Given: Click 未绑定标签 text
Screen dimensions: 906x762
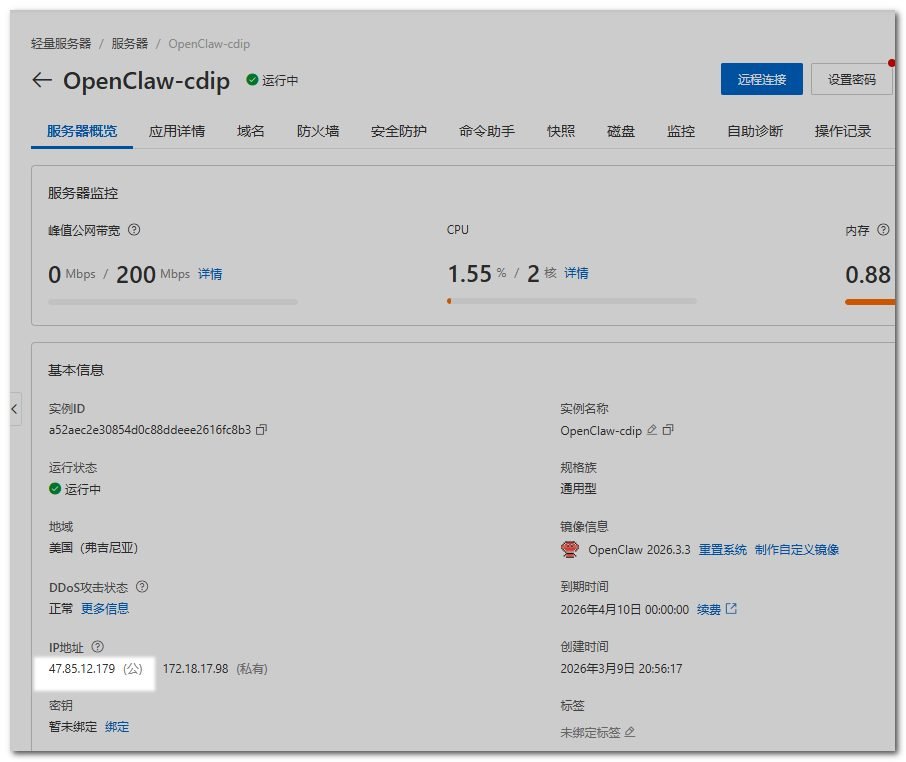Looking at the screenshot, I should (x=590, y=733).
